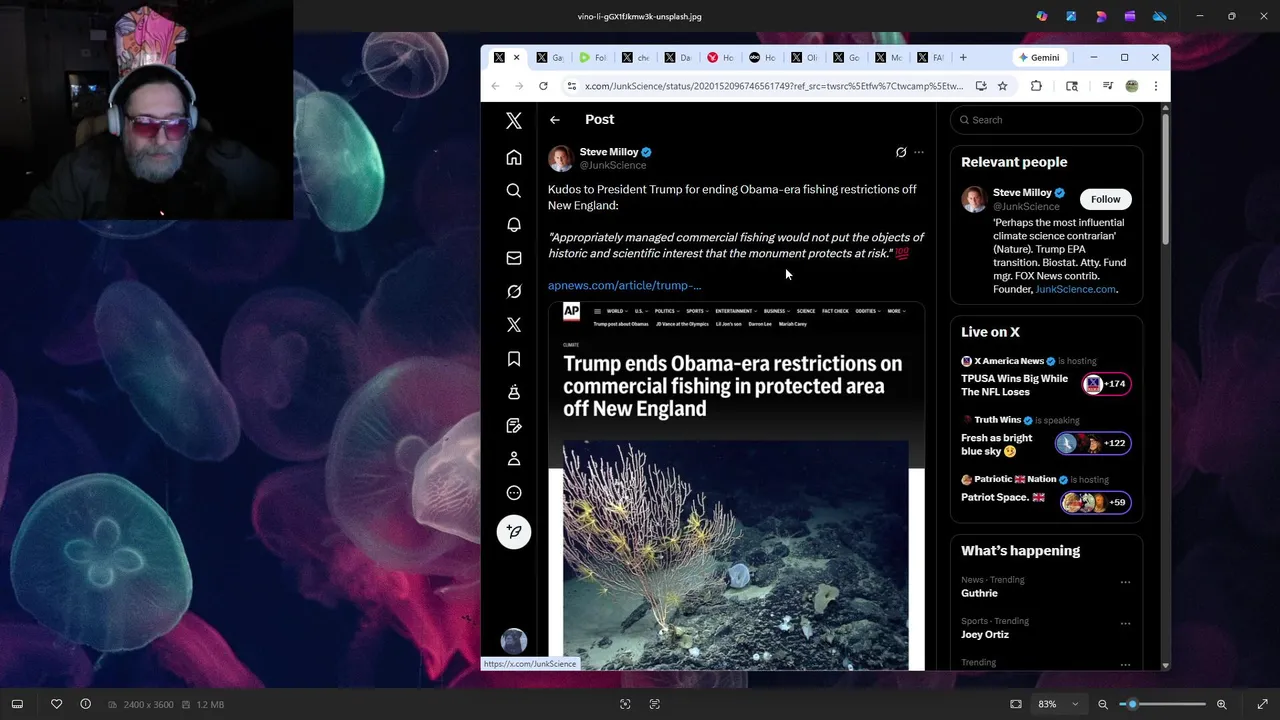Open the post's three-dot More menu
1280x720 pixels.
click(919, 152)
